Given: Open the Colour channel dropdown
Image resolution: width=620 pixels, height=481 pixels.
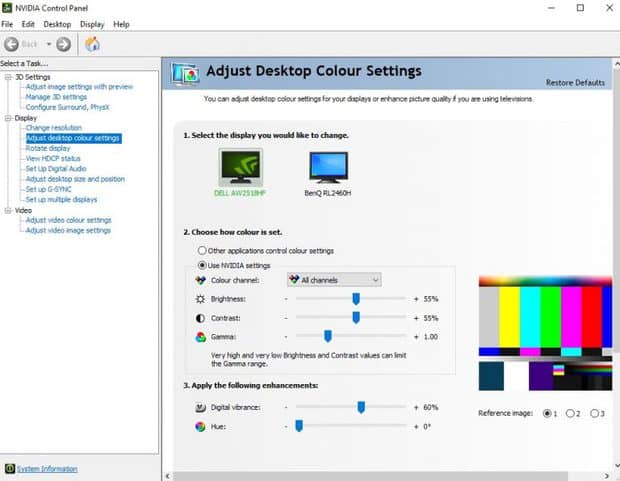Looking at the screenshot, I should 333,280.
